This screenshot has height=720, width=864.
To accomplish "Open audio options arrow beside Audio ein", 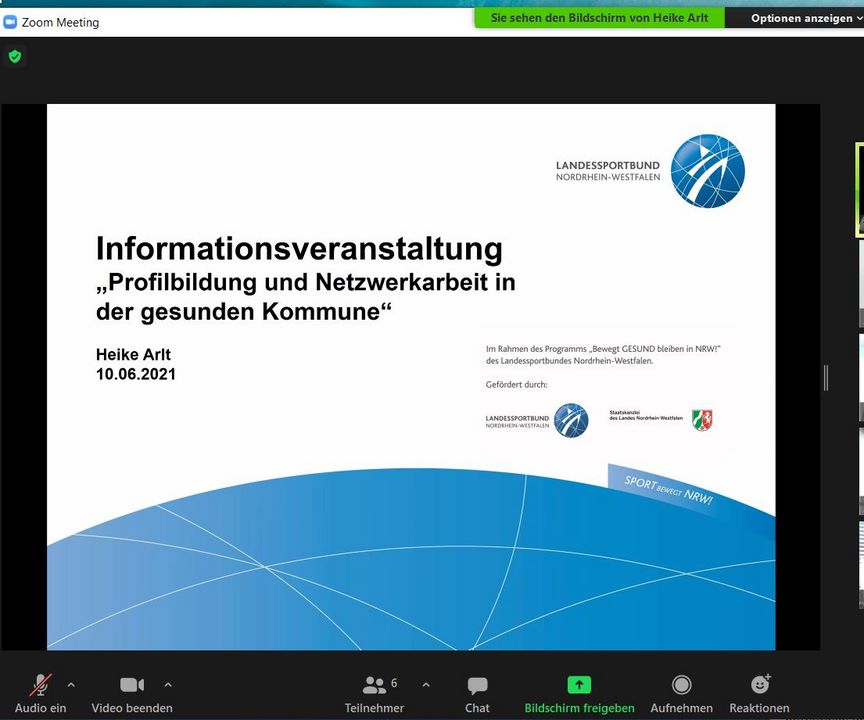I will 71,685.
